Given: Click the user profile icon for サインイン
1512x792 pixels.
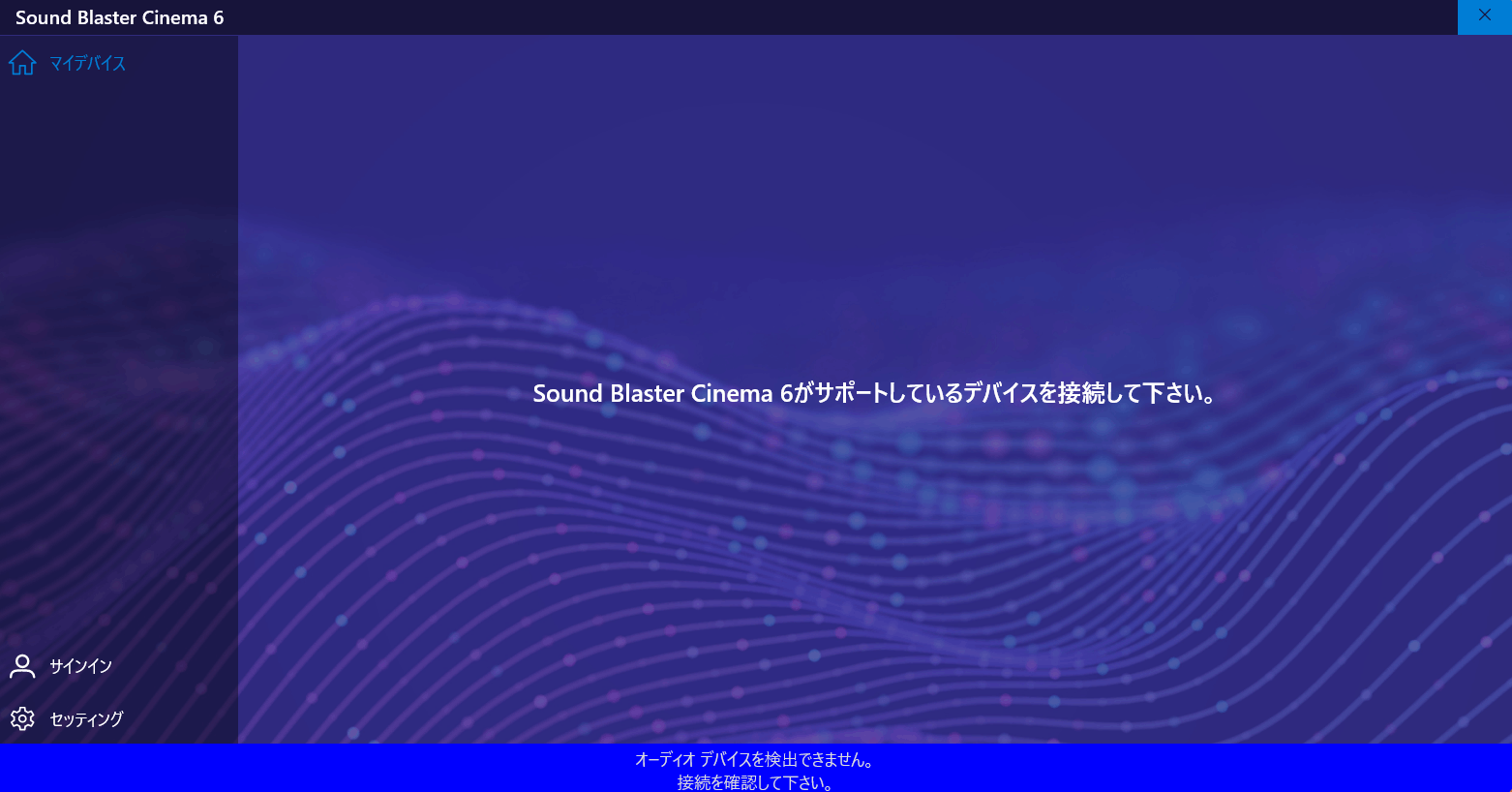Looking at the screenshot, I should [22, 666].
